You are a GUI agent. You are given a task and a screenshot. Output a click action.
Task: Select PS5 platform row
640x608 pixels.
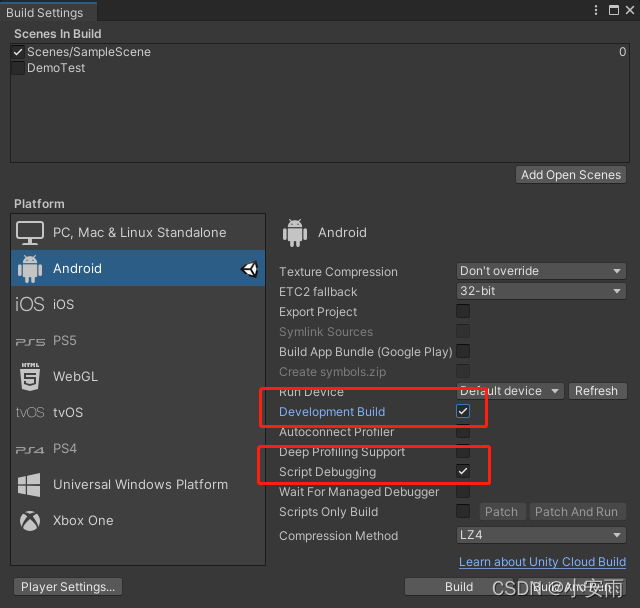138,340
